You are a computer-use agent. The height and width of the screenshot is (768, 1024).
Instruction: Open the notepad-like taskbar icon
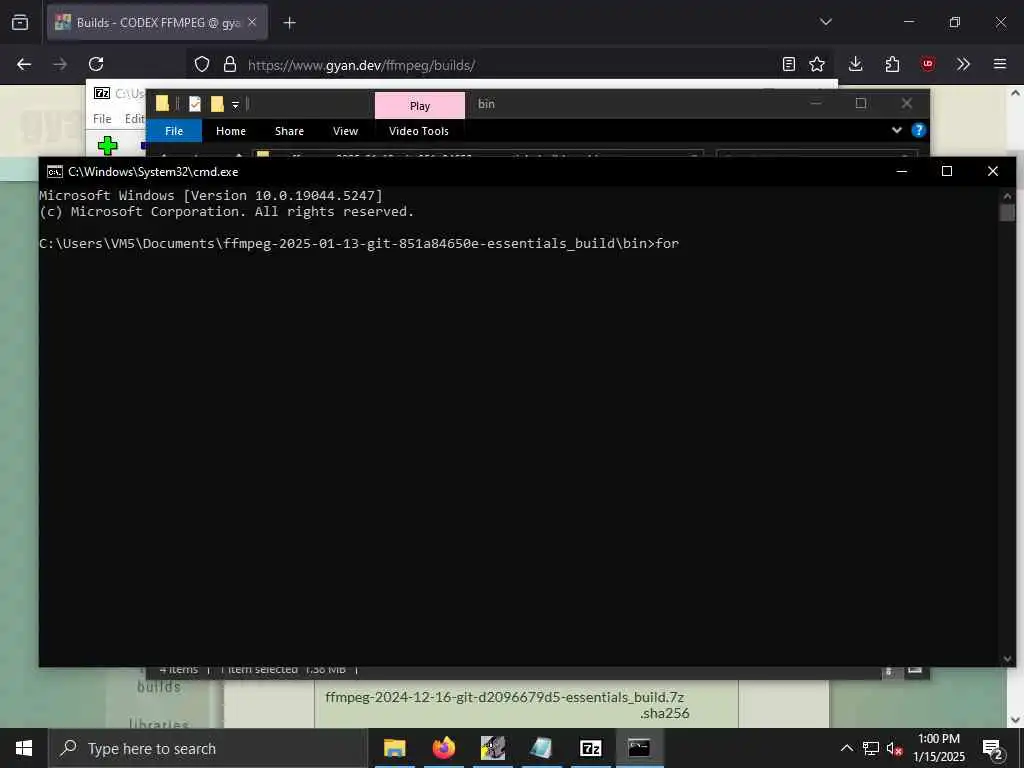tap(541, 748)
